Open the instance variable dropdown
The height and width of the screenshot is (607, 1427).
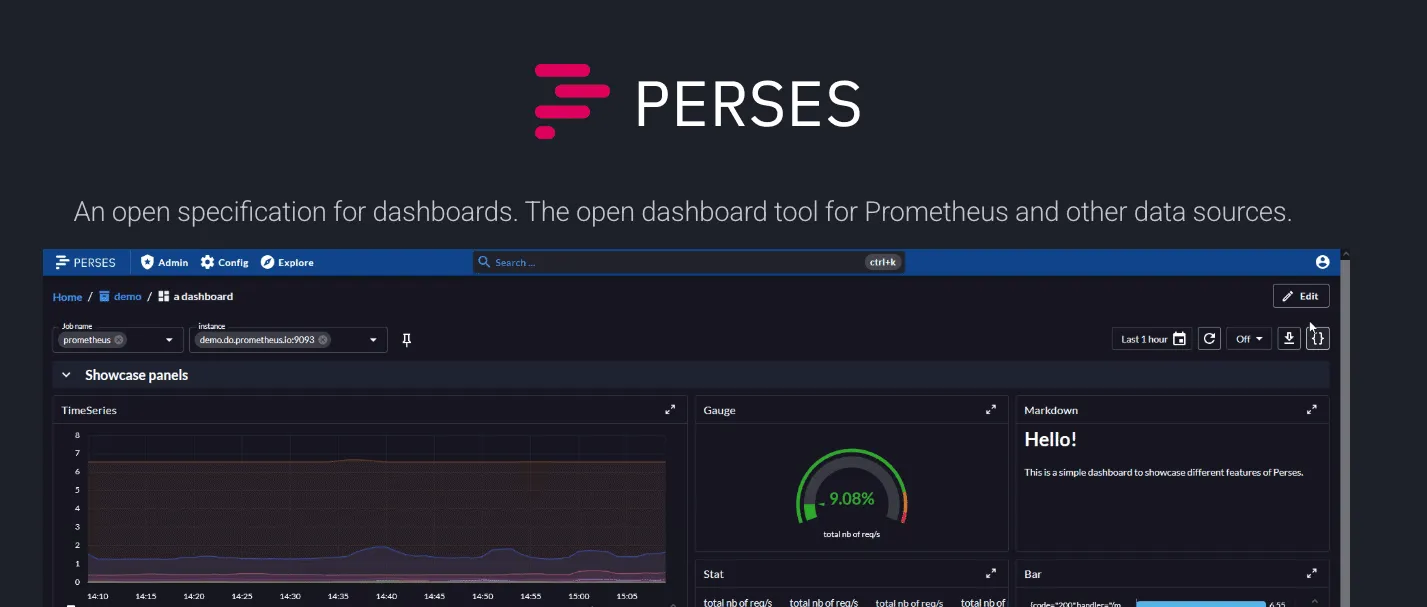373,340
